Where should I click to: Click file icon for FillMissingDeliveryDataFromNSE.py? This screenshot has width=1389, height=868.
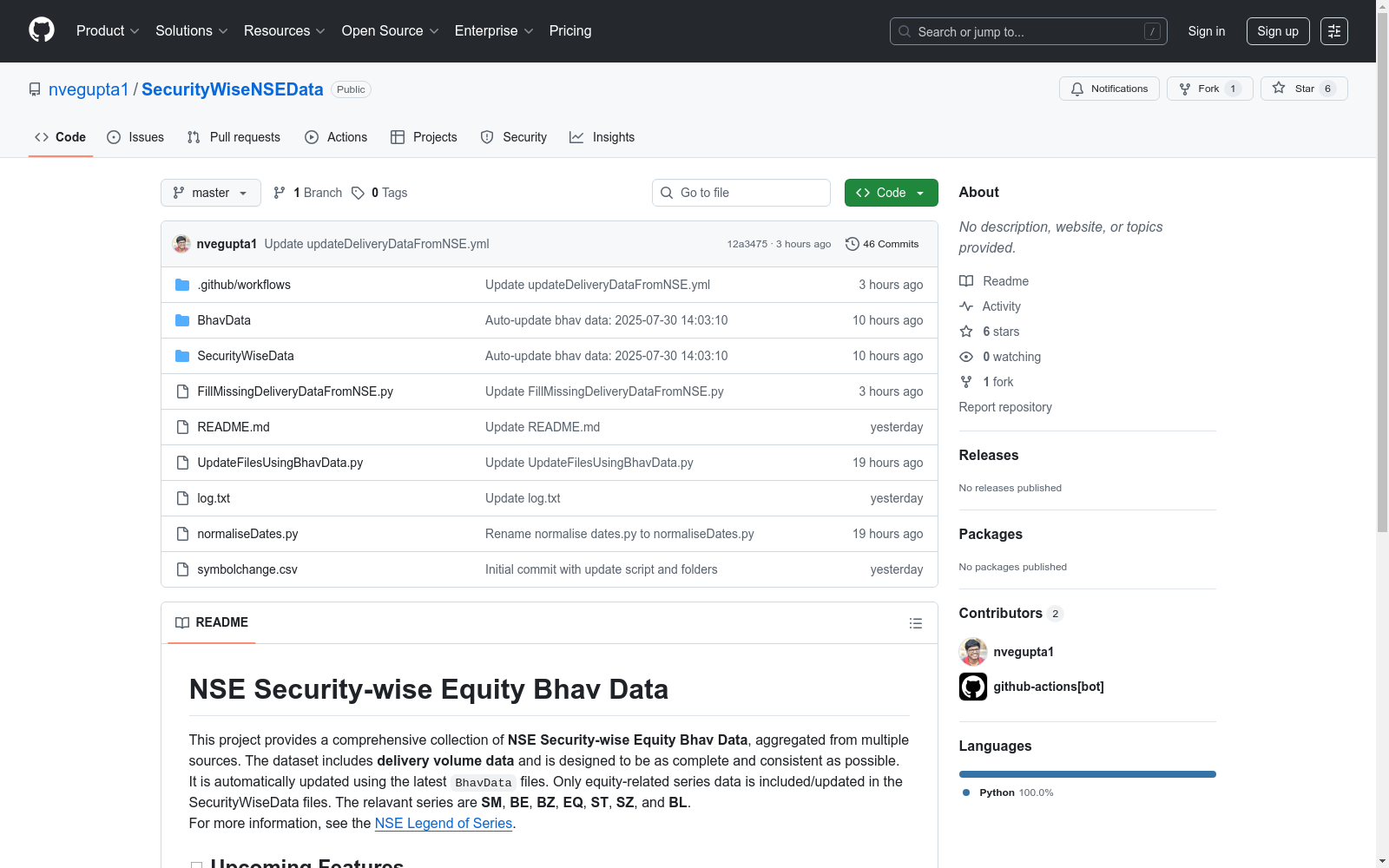(182, 391)
